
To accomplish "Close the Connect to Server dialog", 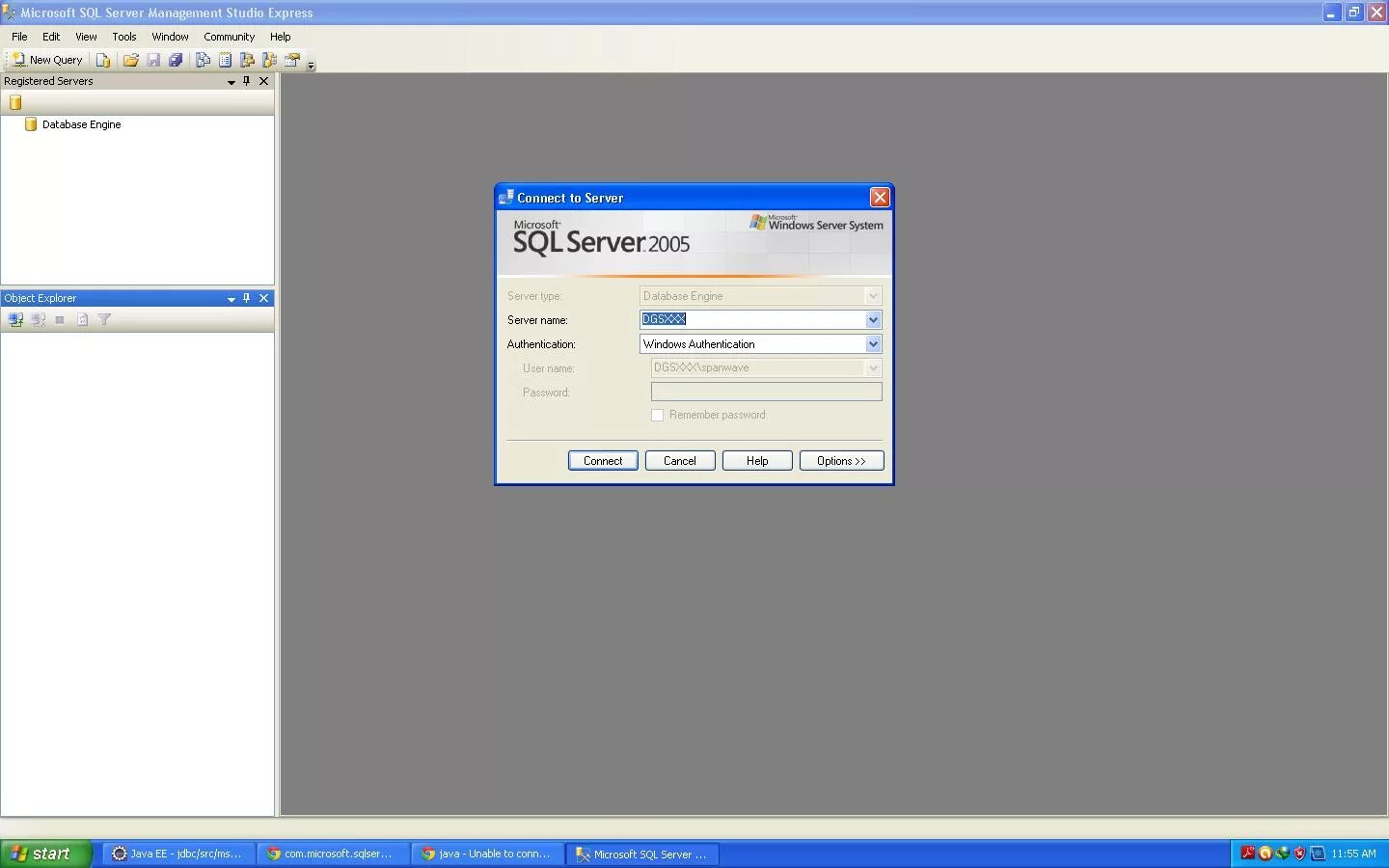I will [880, 198].
